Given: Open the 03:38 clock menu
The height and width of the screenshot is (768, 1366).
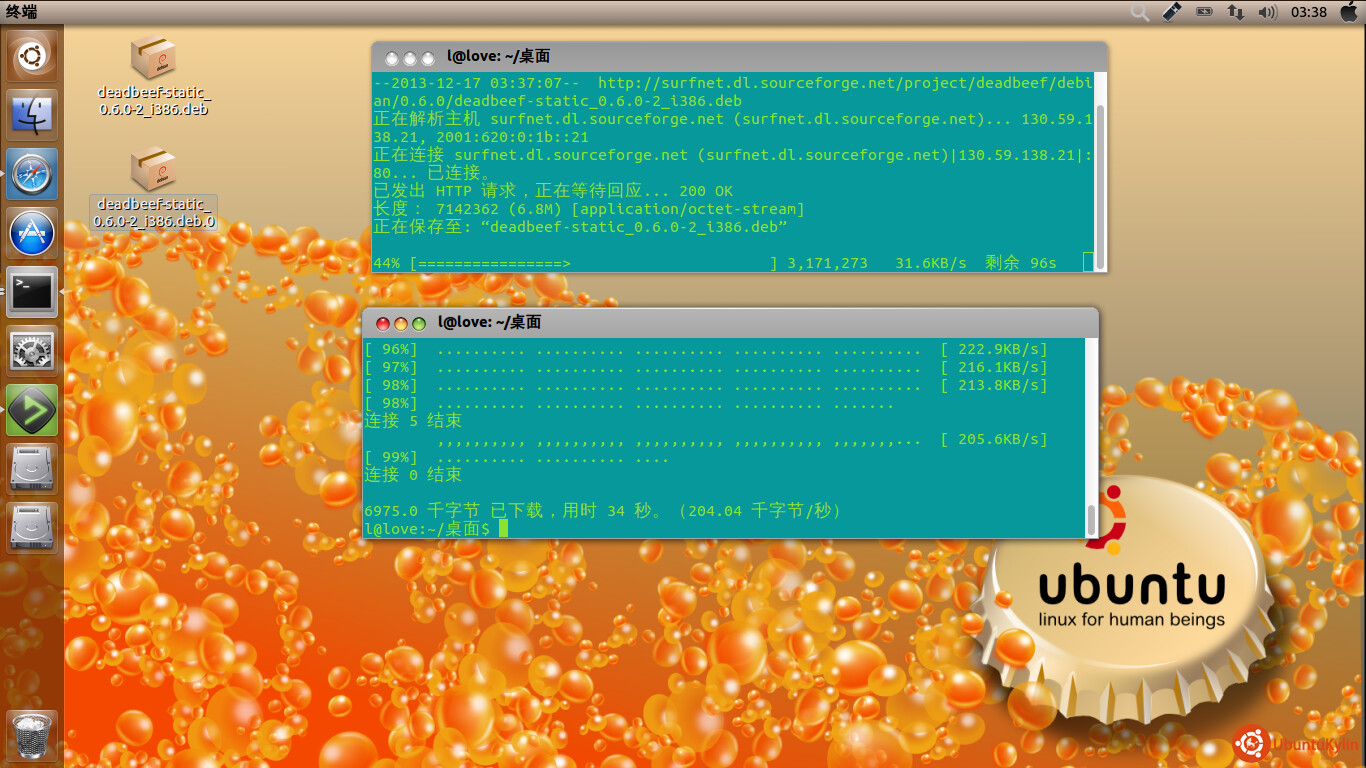Looking at the screenshot, I should [x=1309, y=12].
